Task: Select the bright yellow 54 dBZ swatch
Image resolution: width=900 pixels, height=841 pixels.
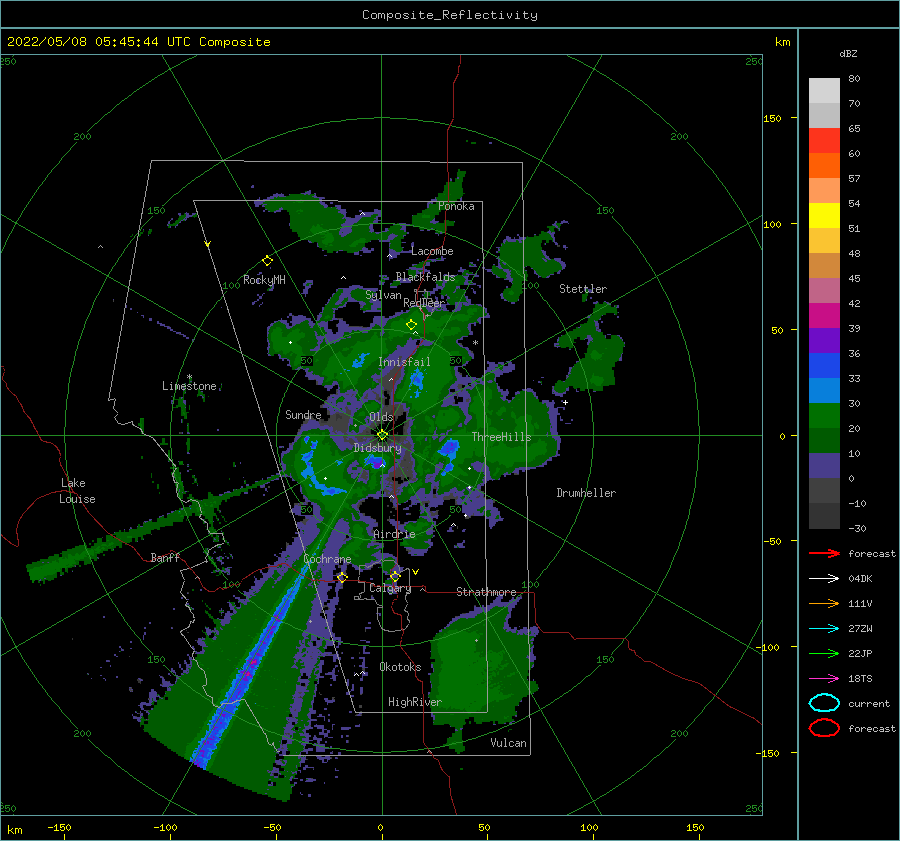Action: point(824,215)
